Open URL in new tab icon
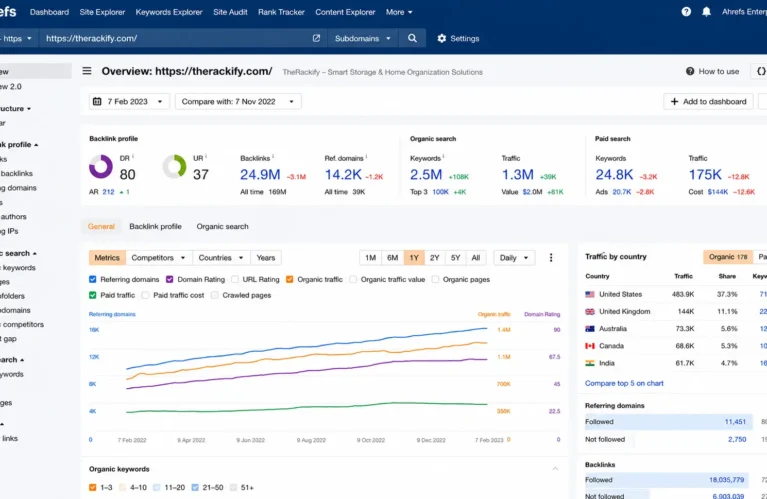This screenshot has height=499, width=767. point(316,38)
